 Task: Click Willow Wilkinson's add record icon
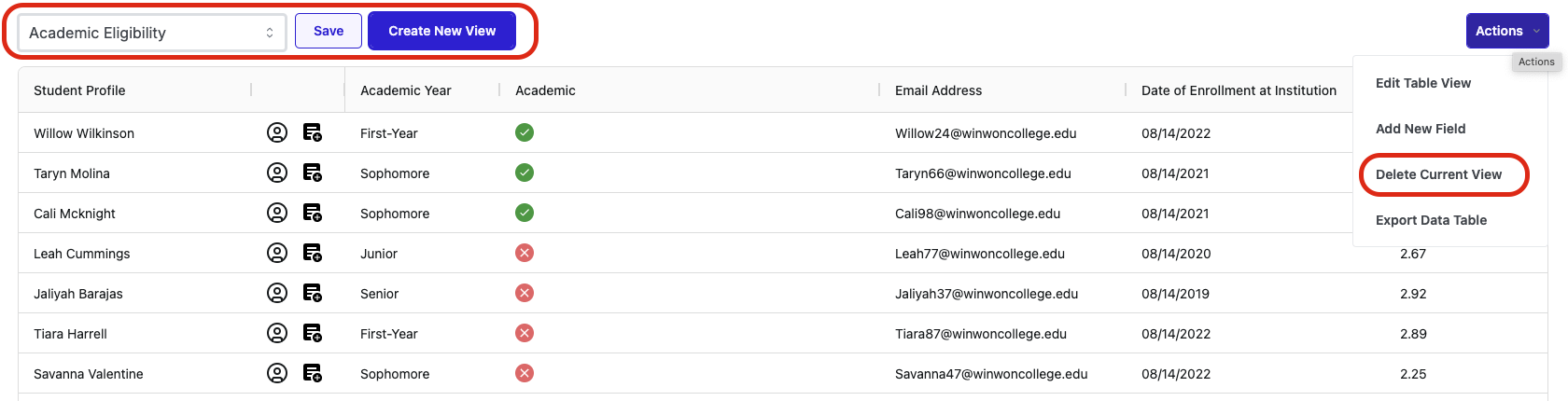pos(313,132)
